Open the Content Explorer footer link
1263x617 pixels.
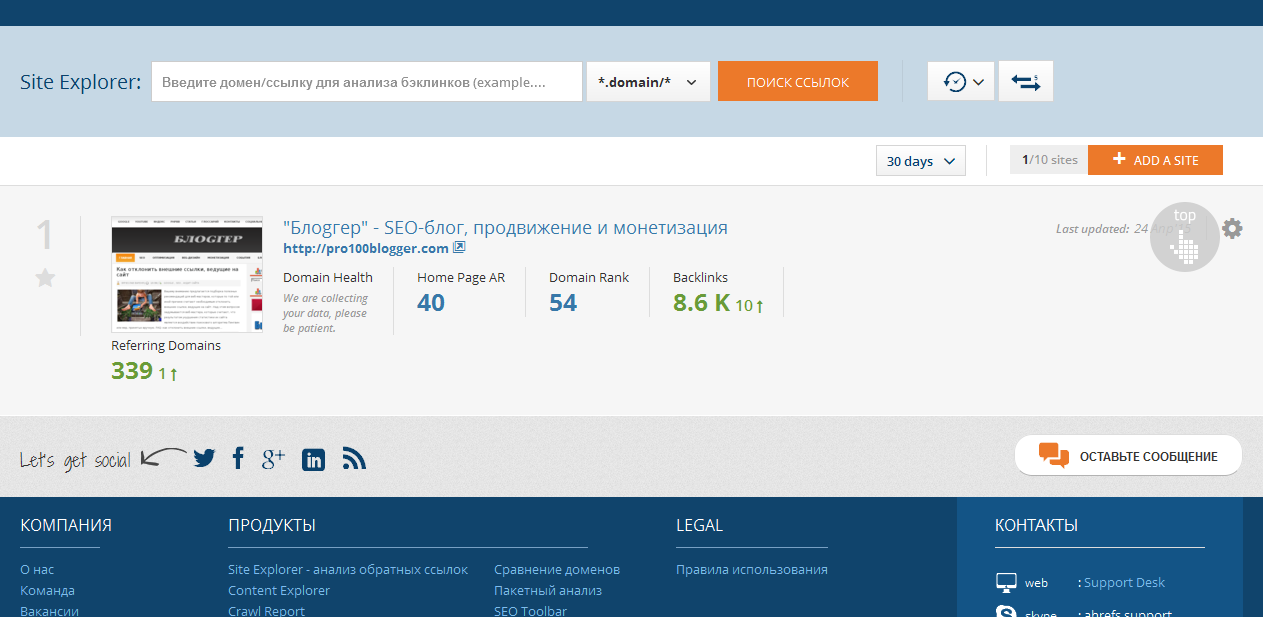point(279,590)
